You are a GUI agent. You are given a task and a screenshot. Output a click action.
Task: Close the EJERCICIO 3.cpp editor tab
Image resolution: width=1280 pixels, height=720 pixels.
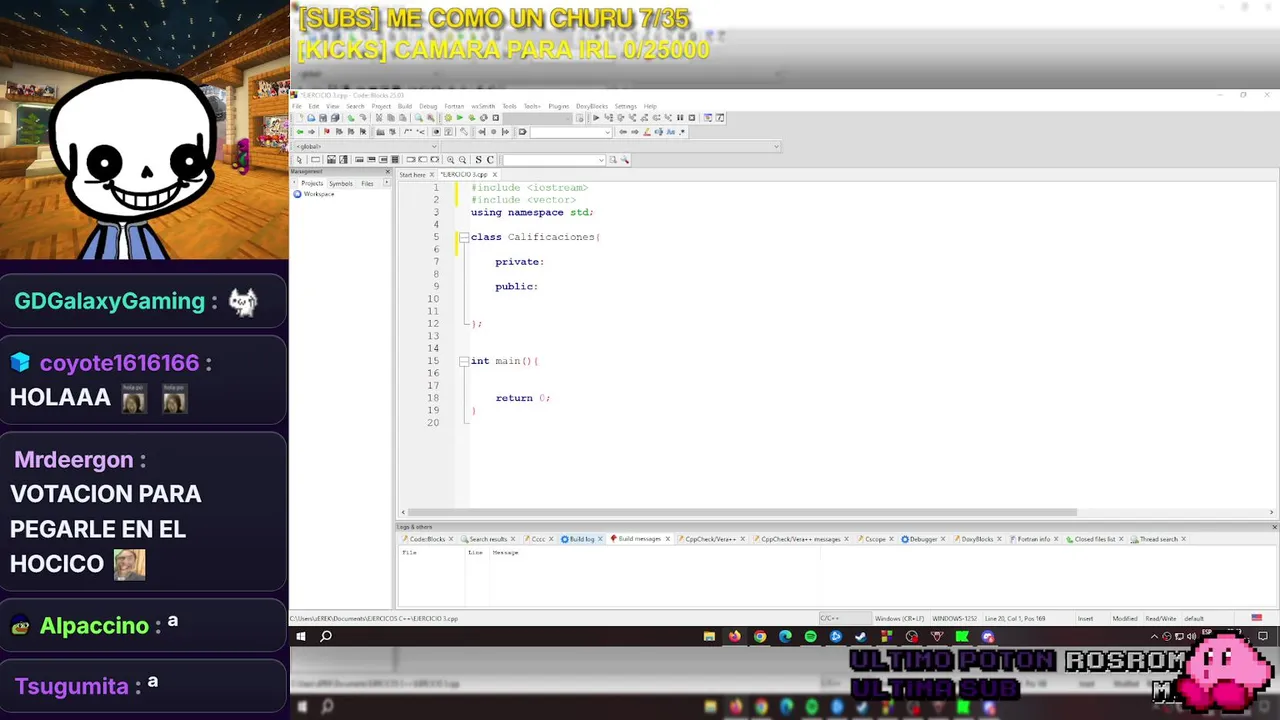click(x=494, y=174)
